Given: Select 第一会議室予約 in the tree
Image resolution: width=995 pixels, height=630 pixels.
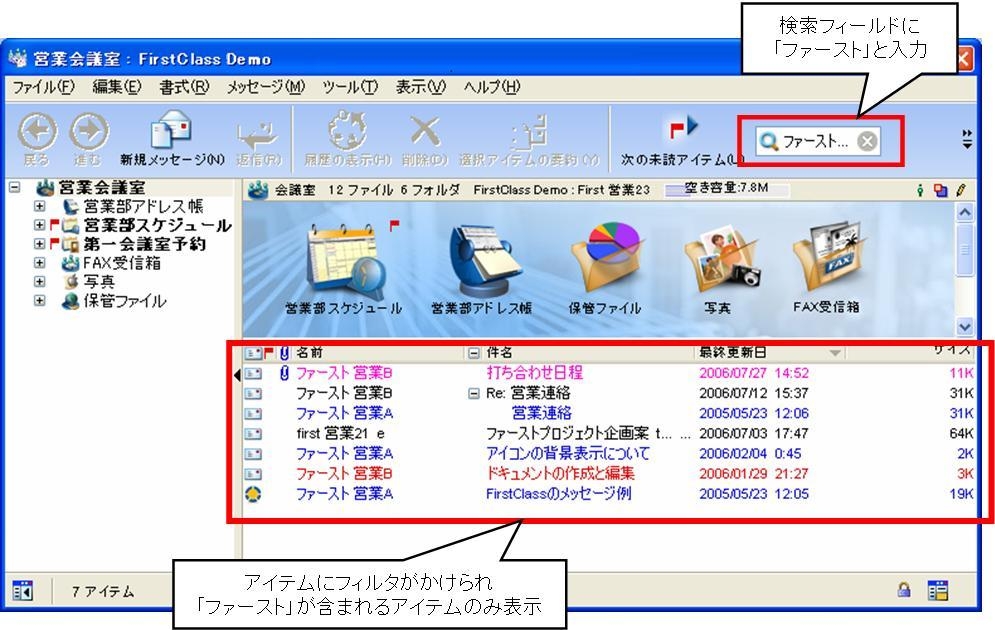Looking at the screenshot, I should click(x=144, y=244).
